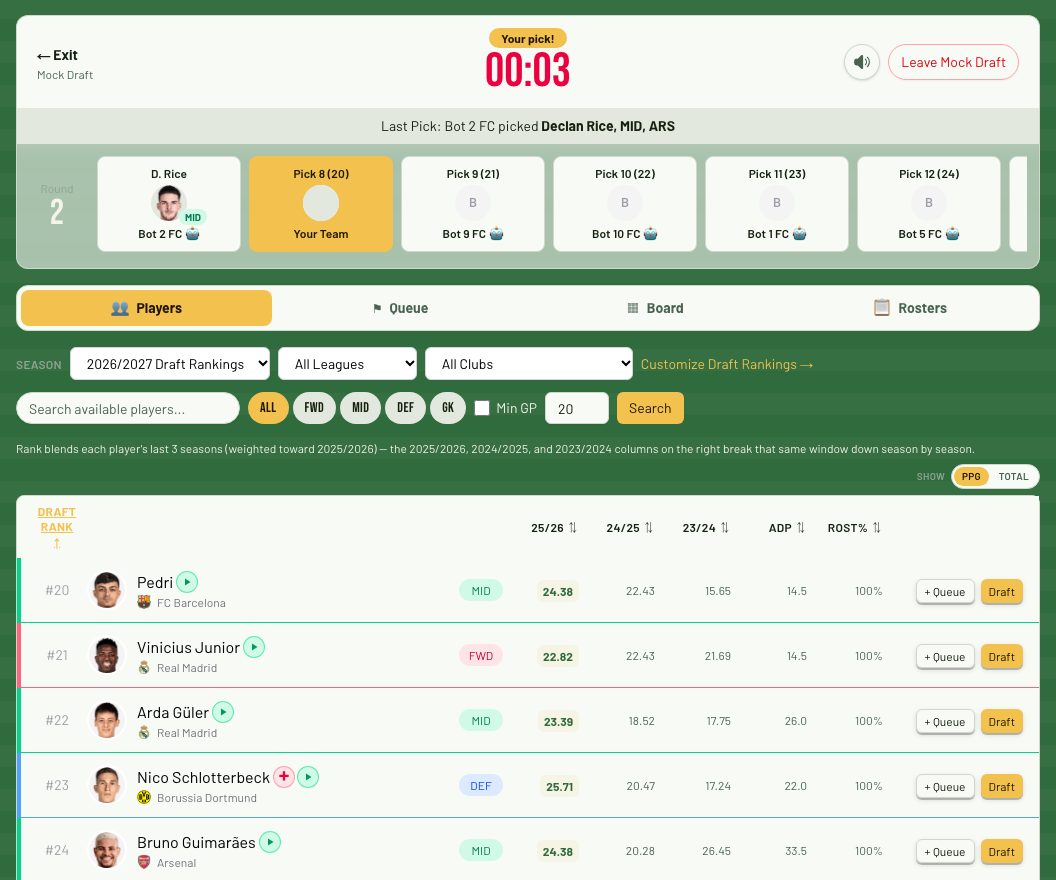This screenshot has width=1056, height=880.
Task: Click the Search button
Action: (x=650, y=408)
